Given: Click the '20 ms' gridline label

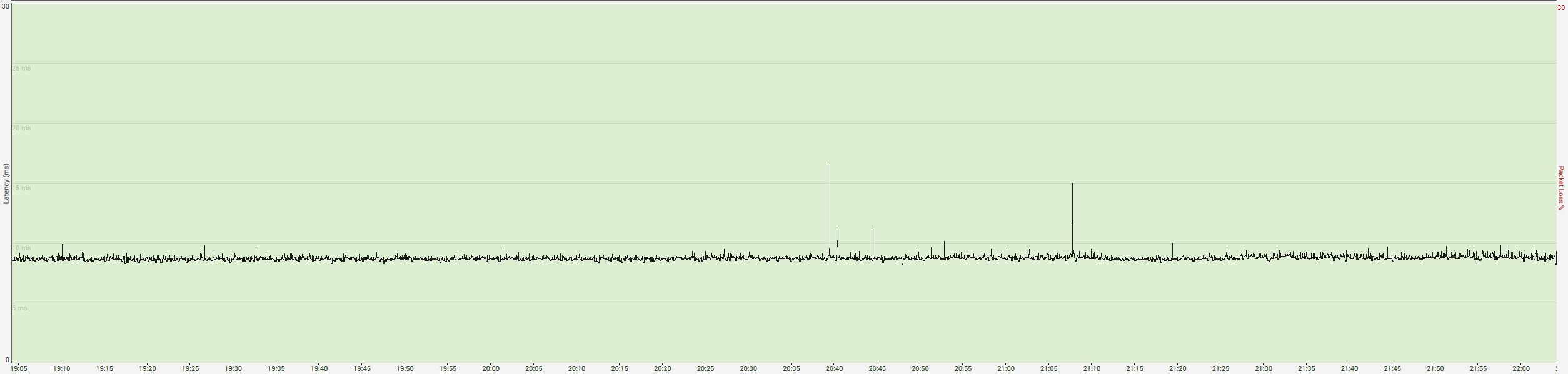Looking at the screenshot, I should point(21,128).
